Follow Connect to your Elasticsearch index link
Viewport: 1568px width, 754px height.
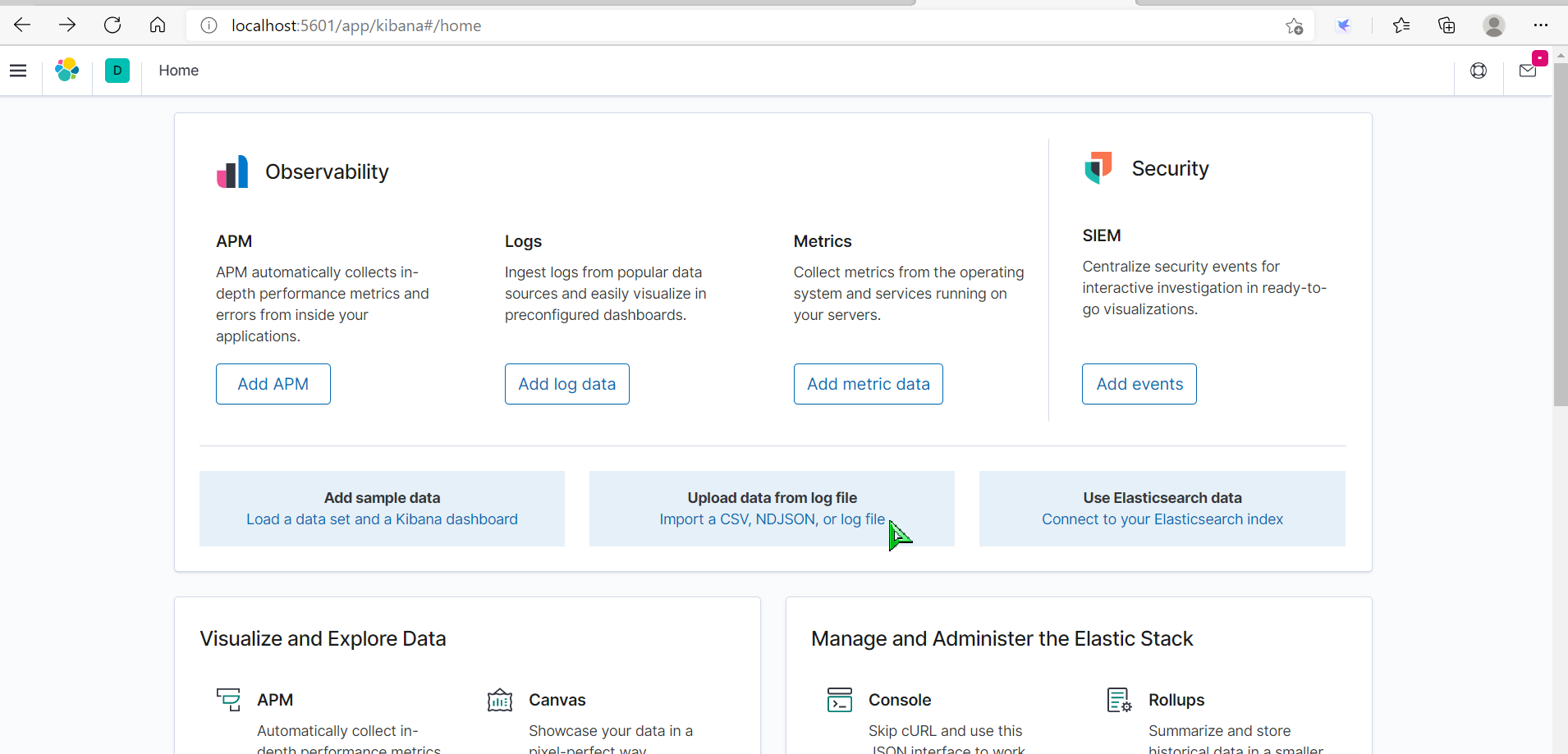(1162, 519)
